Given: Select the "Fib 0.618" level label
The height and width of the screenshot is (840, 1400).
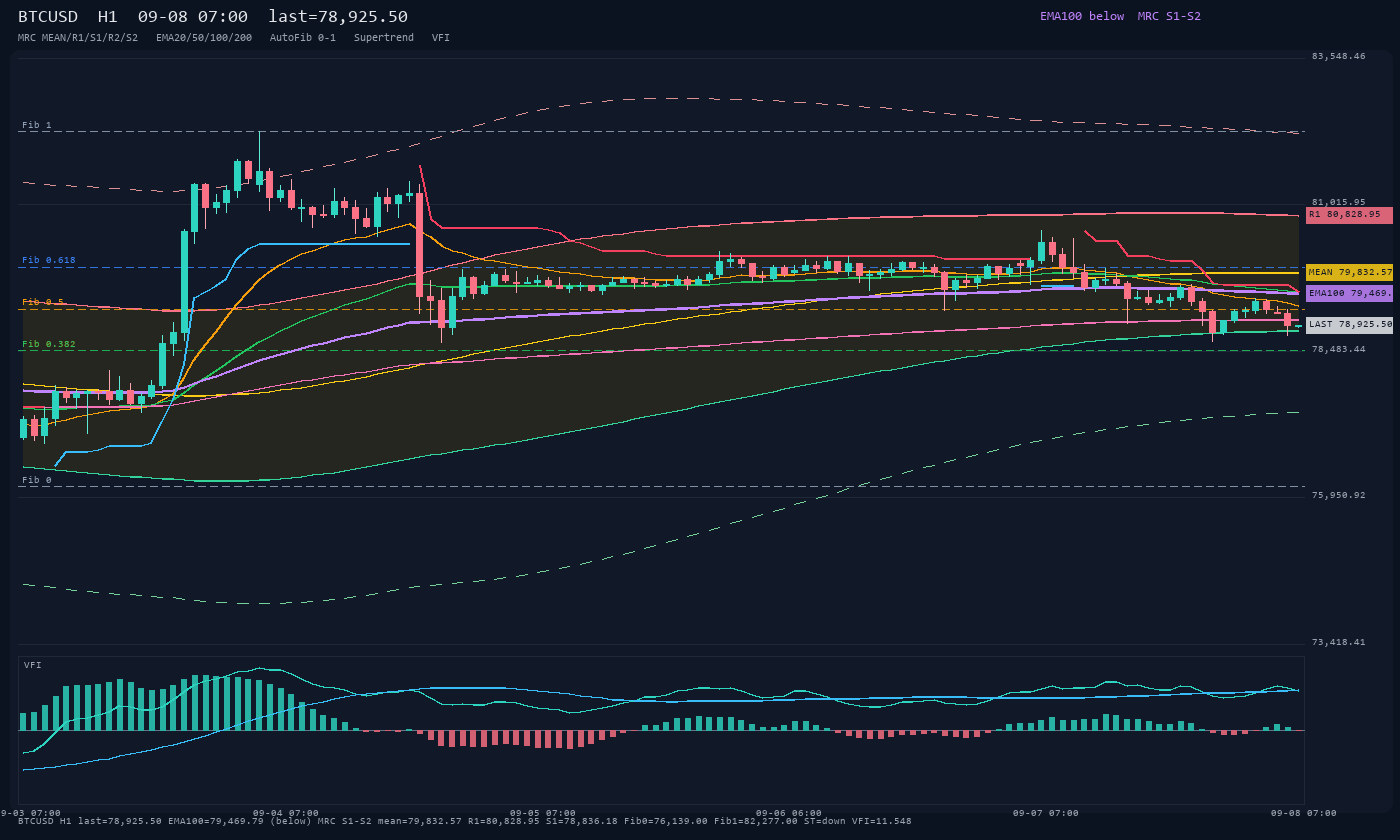Looking at the screenshot, I should coord(49,260).
